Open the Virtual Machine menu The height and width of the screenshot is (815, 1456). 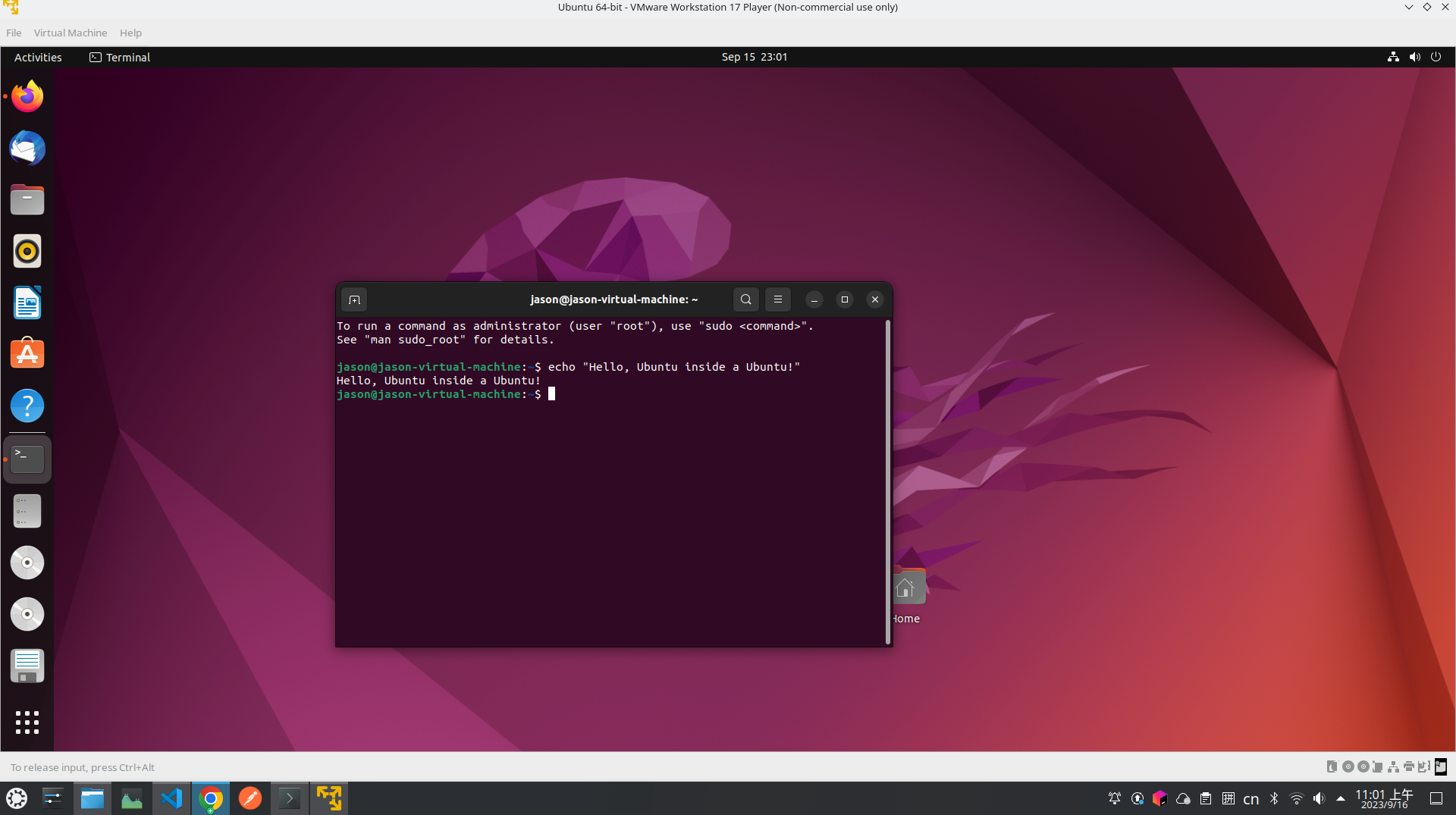[x=71, y=33]
